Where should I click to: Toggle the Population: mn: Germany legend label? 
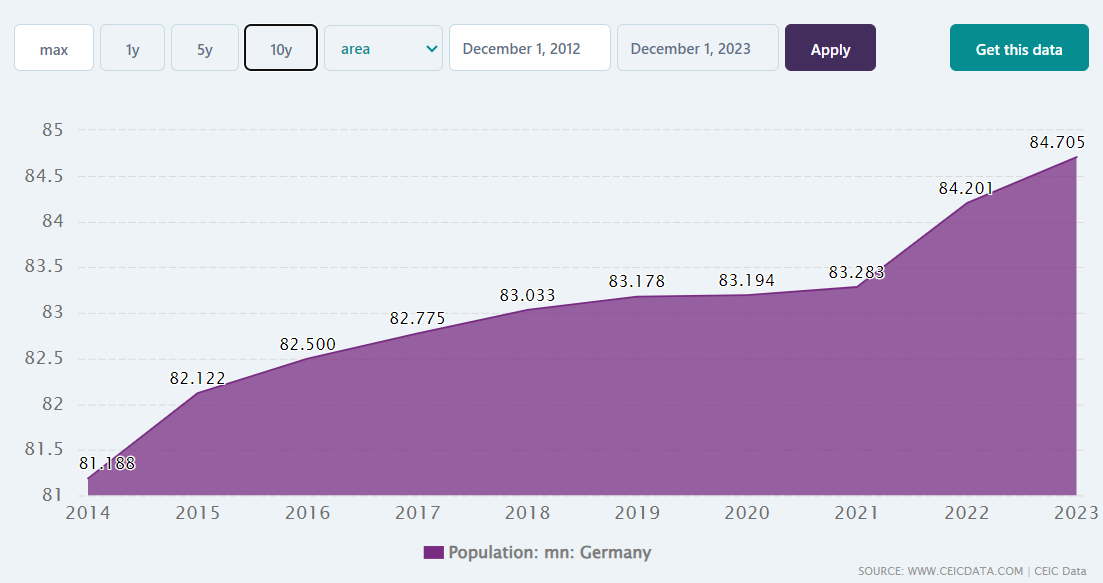coord(549,553)
